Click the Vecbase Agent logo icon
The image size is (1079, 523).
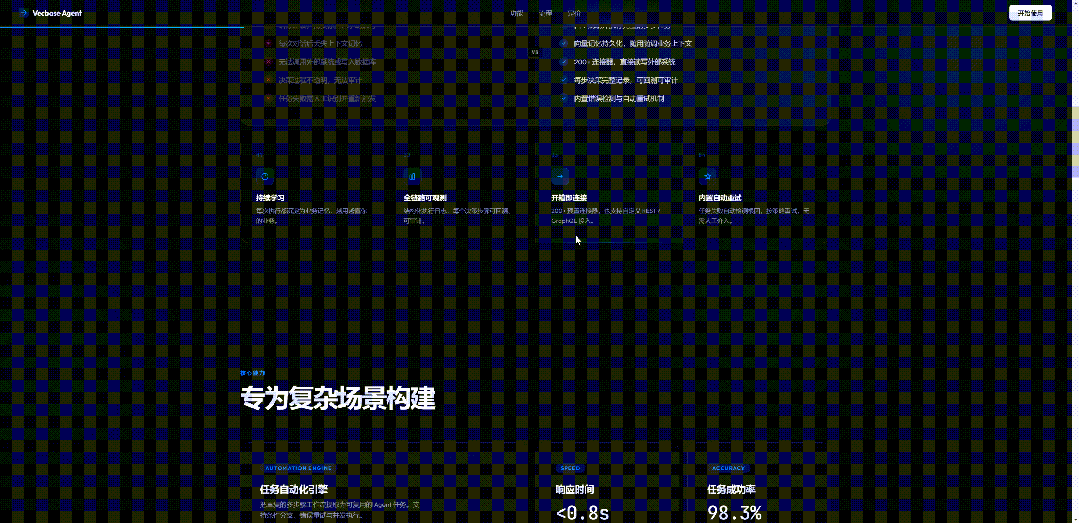click(x=23, y=13)
